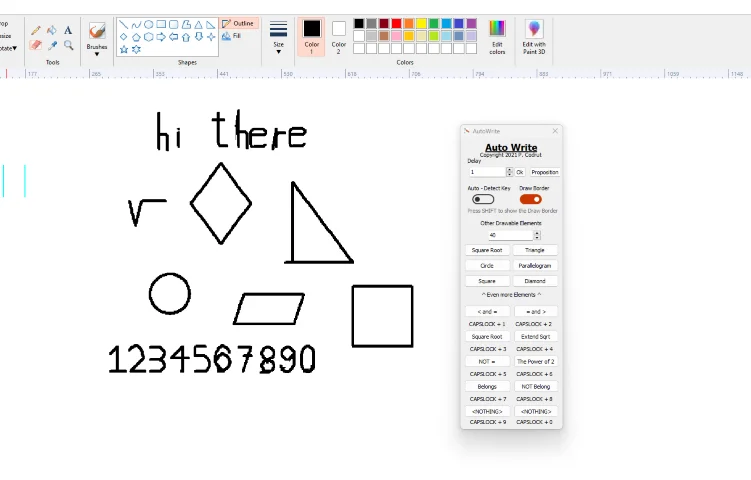Decrease the drawable element size 40 spinner
This screenshot has height=480, width=751.
[x=537, y=238]
